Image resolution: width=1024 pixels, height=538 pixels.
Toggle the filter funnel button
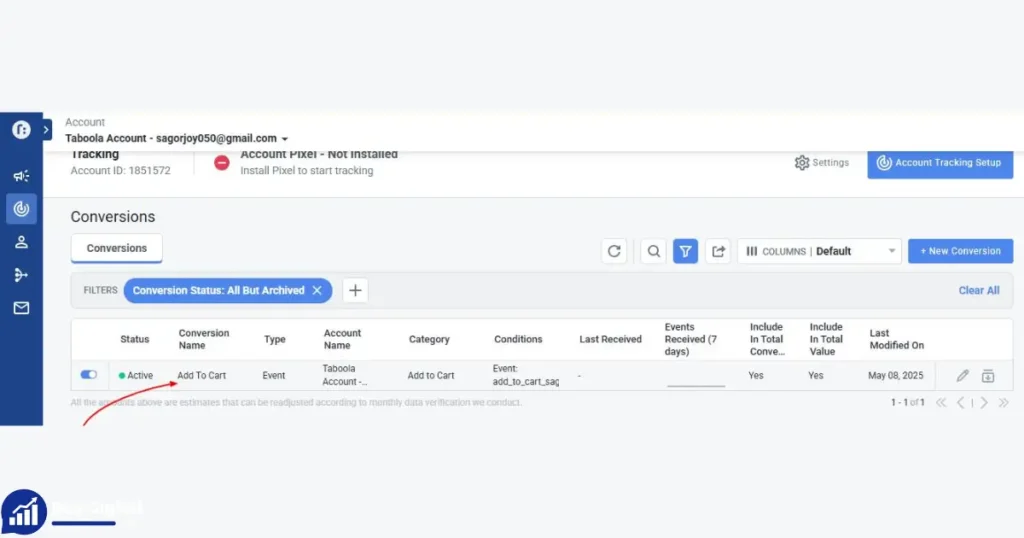[685, 251]
